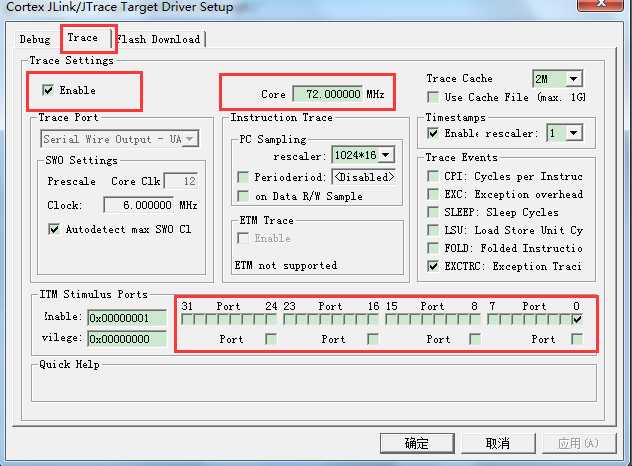Screen dimensions: 632x466
Task: Click the ITM Privilege hex field
Action: point(127,339)
